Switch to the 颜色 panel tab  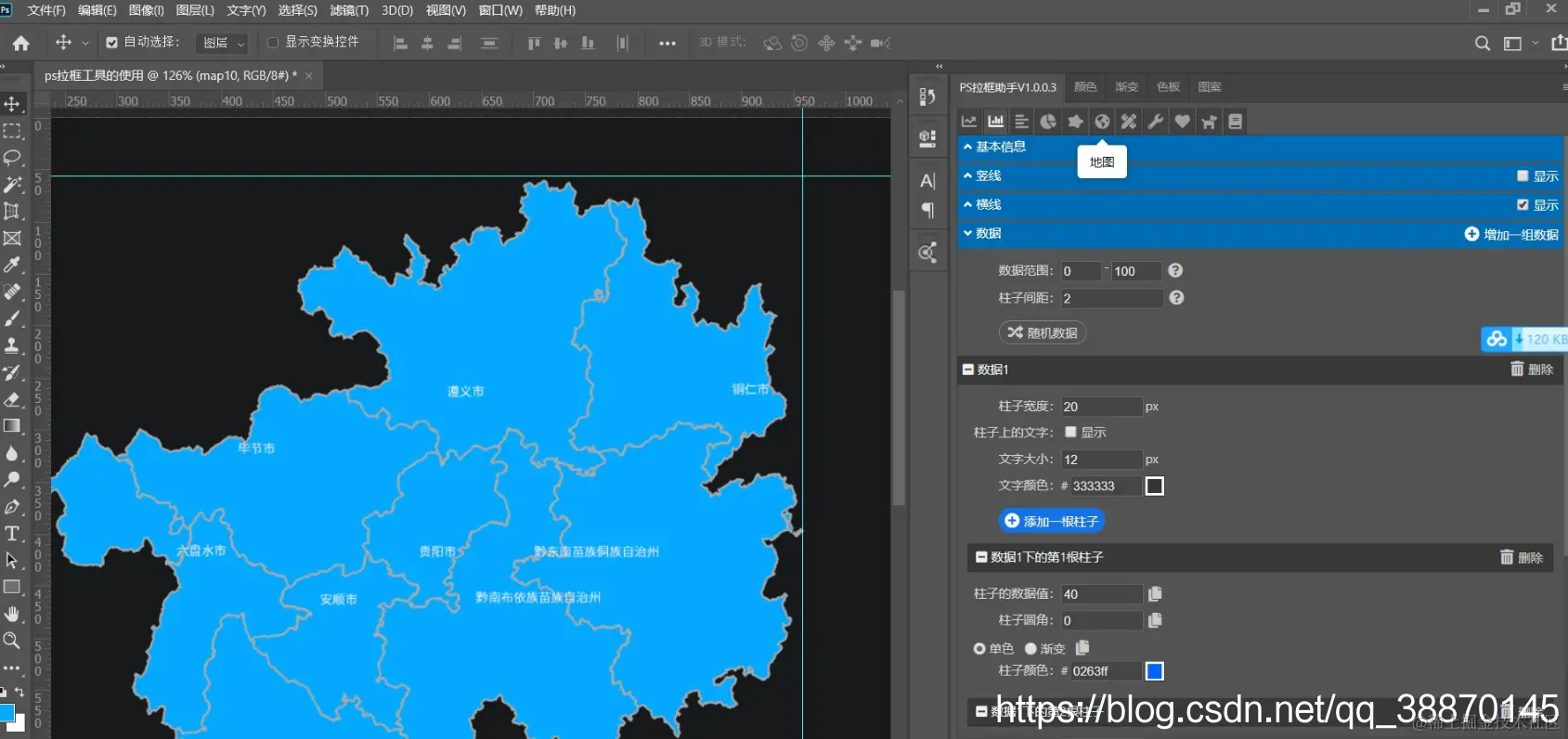point(1085,87)
